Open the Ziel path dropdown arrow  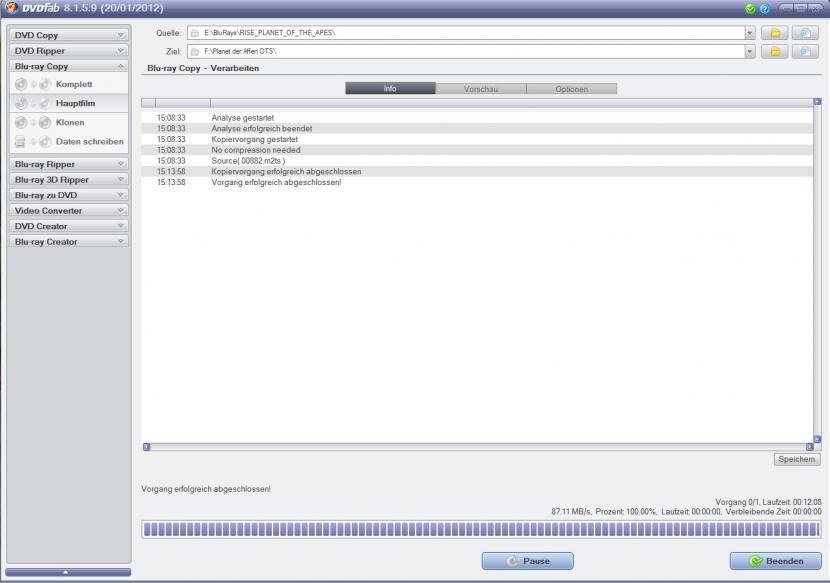[750, 51]
